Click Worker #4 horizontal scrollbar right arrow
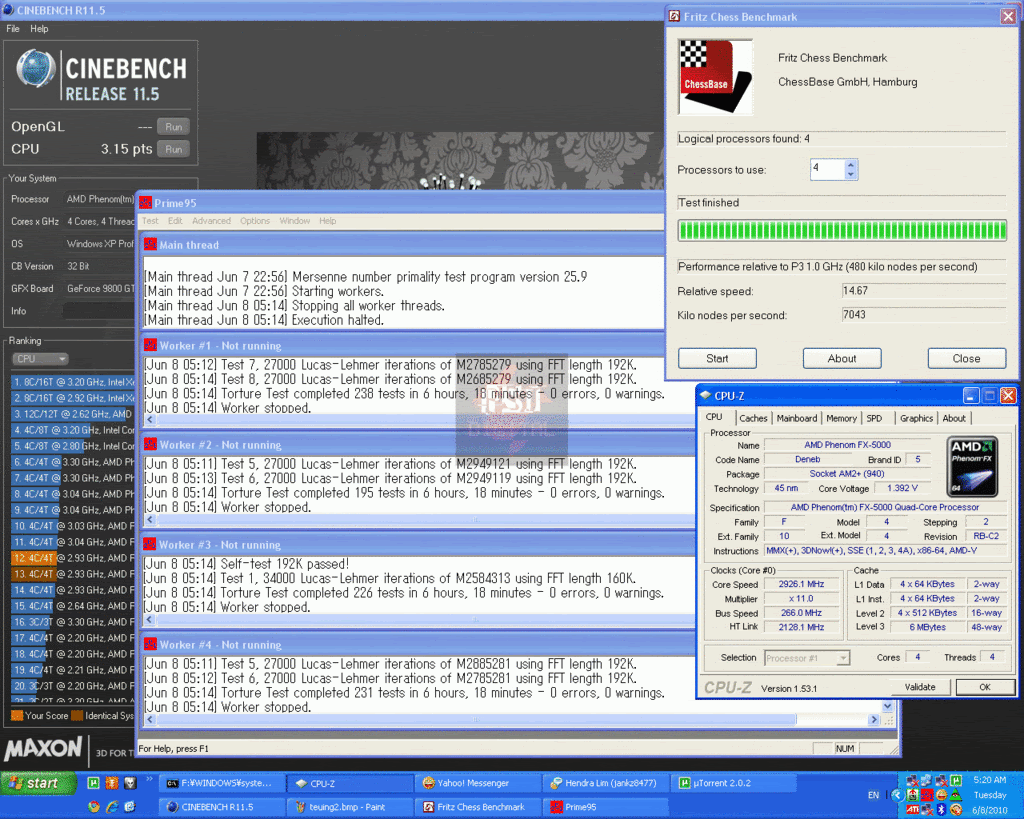 874,719
